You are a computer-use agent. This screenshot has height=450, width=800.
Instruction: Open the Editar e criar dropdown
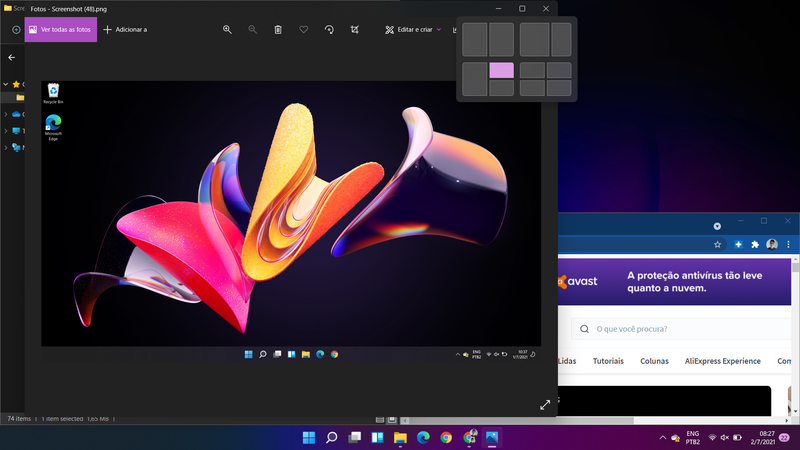point(413,30)
